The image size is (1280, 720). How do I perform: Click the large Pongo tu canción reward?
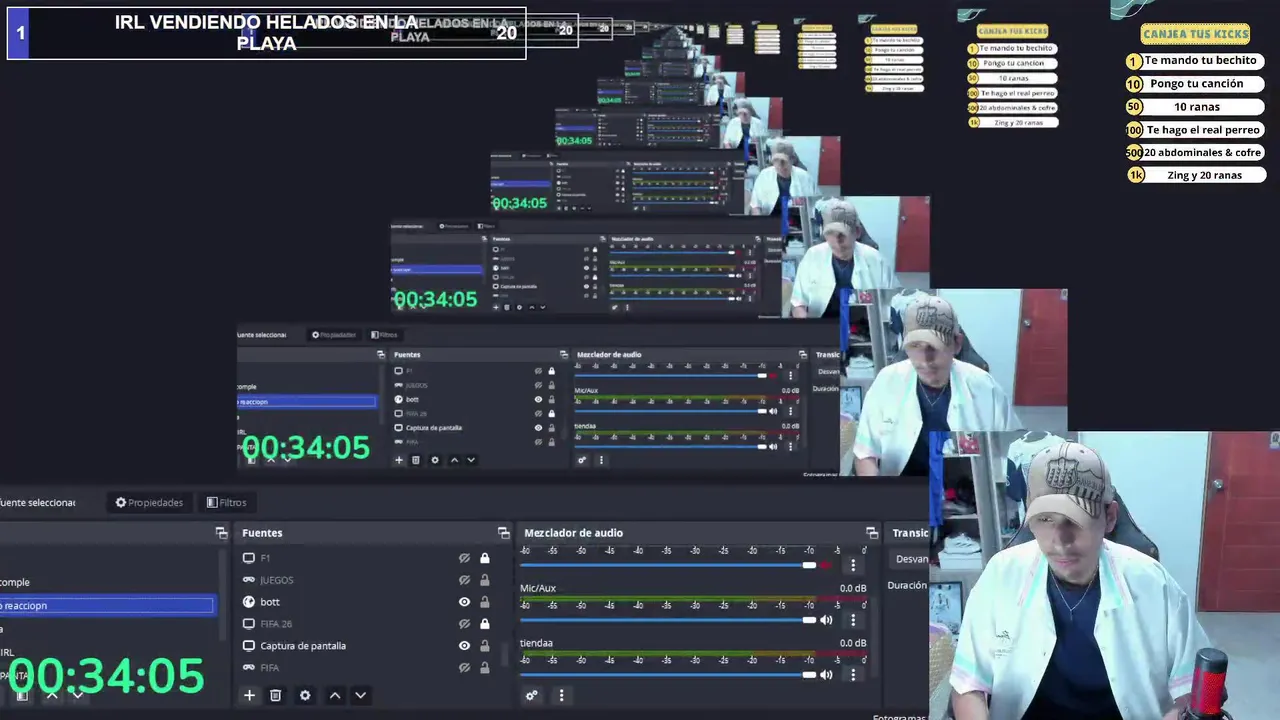(1196, 84)
